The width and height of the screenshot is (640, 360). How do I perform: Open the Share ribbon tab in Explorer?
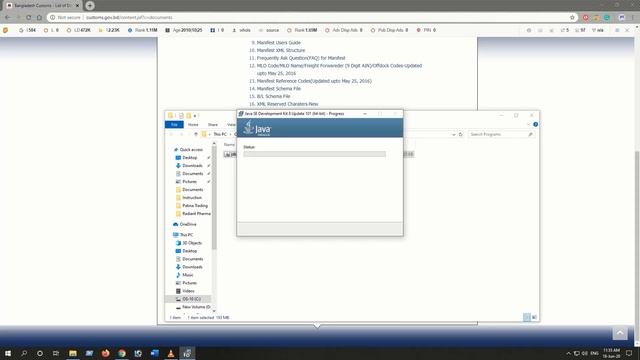pos(213,124)
